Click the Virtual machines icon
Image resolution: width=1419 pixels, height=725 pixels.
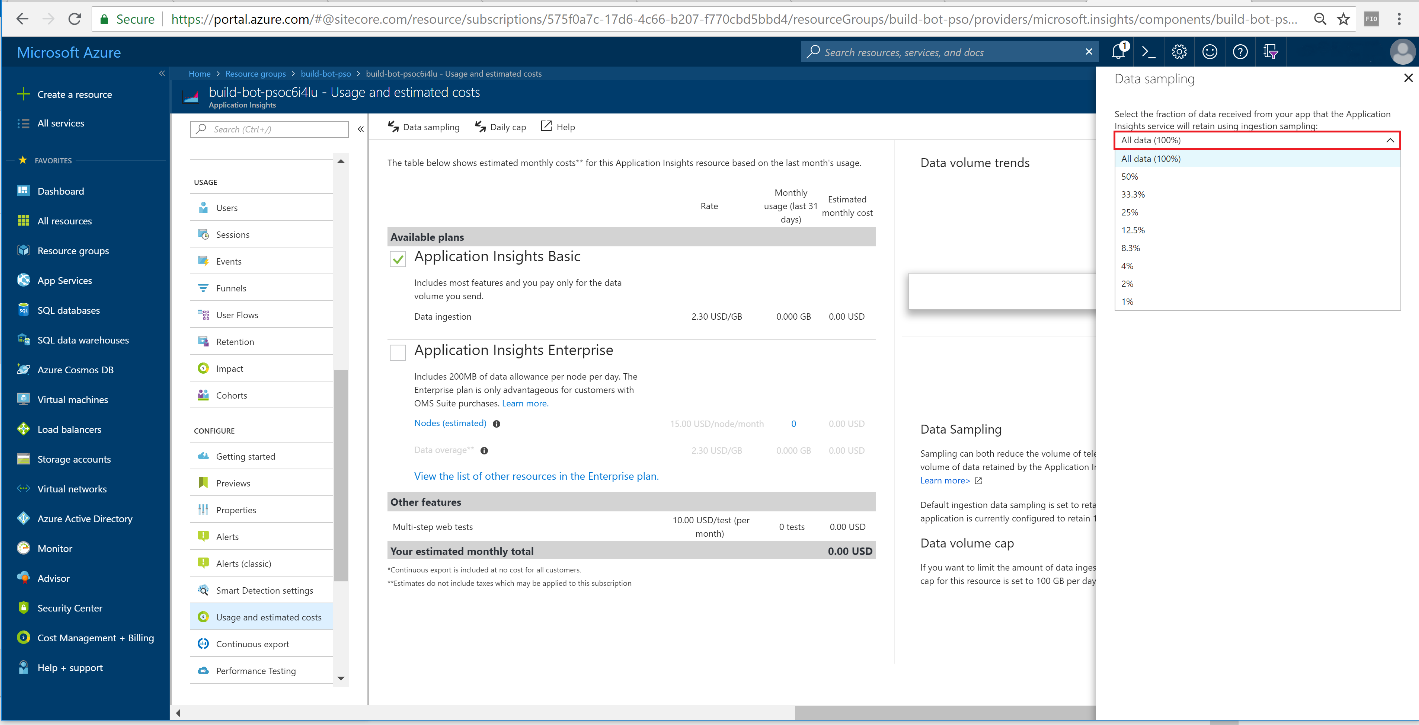[x=24, y=399]
